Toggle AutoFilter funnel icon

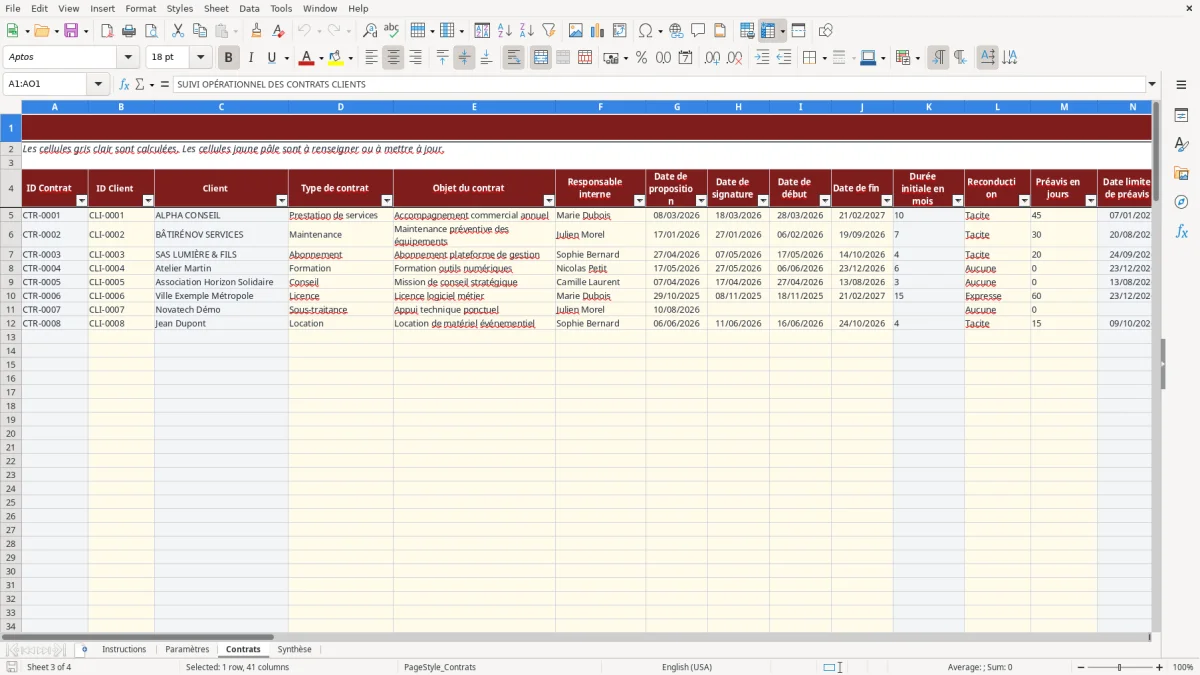[548, 31]
